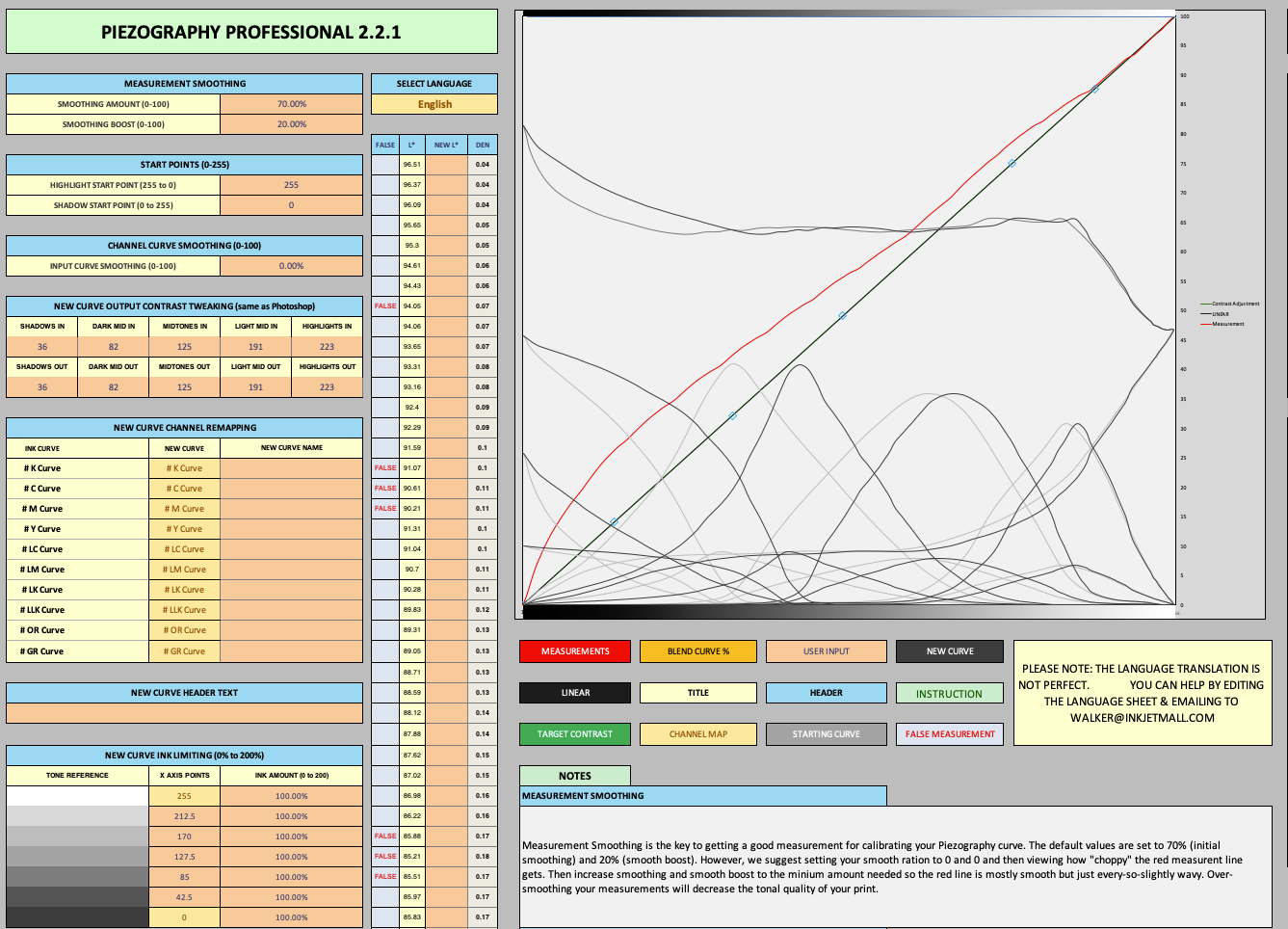Click white tone reference swatch beside 255
The height and width of the screenshot is (929, 1288).
(x=78, y=796)
